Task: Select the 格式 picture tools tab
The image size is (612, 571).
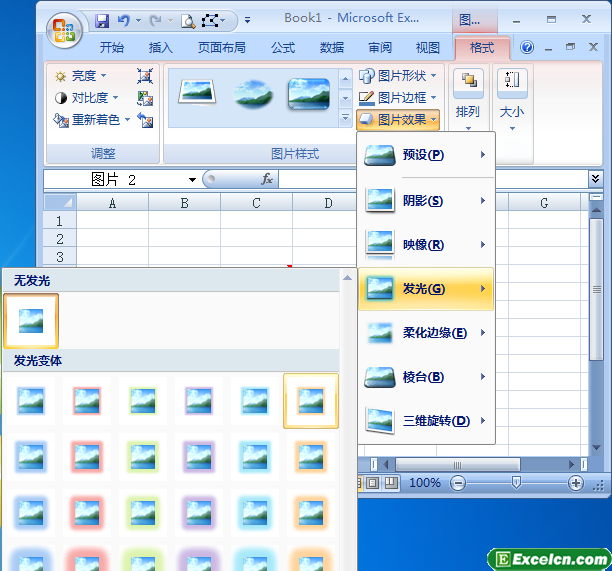Action: (482, 48)
